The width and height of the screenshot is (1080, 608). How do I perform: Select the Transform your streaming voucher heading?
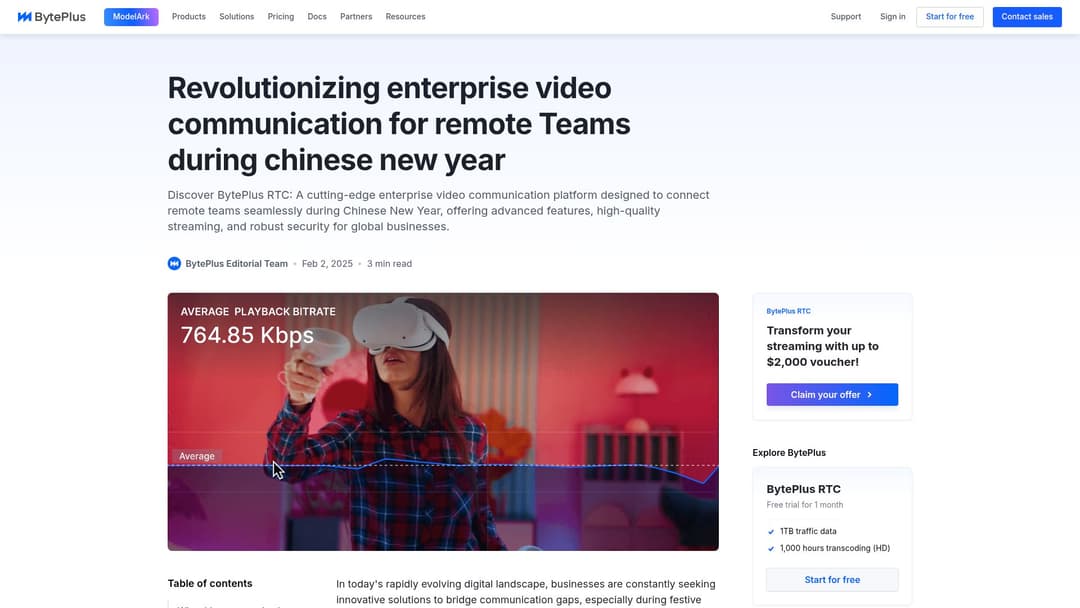point(822,346)
